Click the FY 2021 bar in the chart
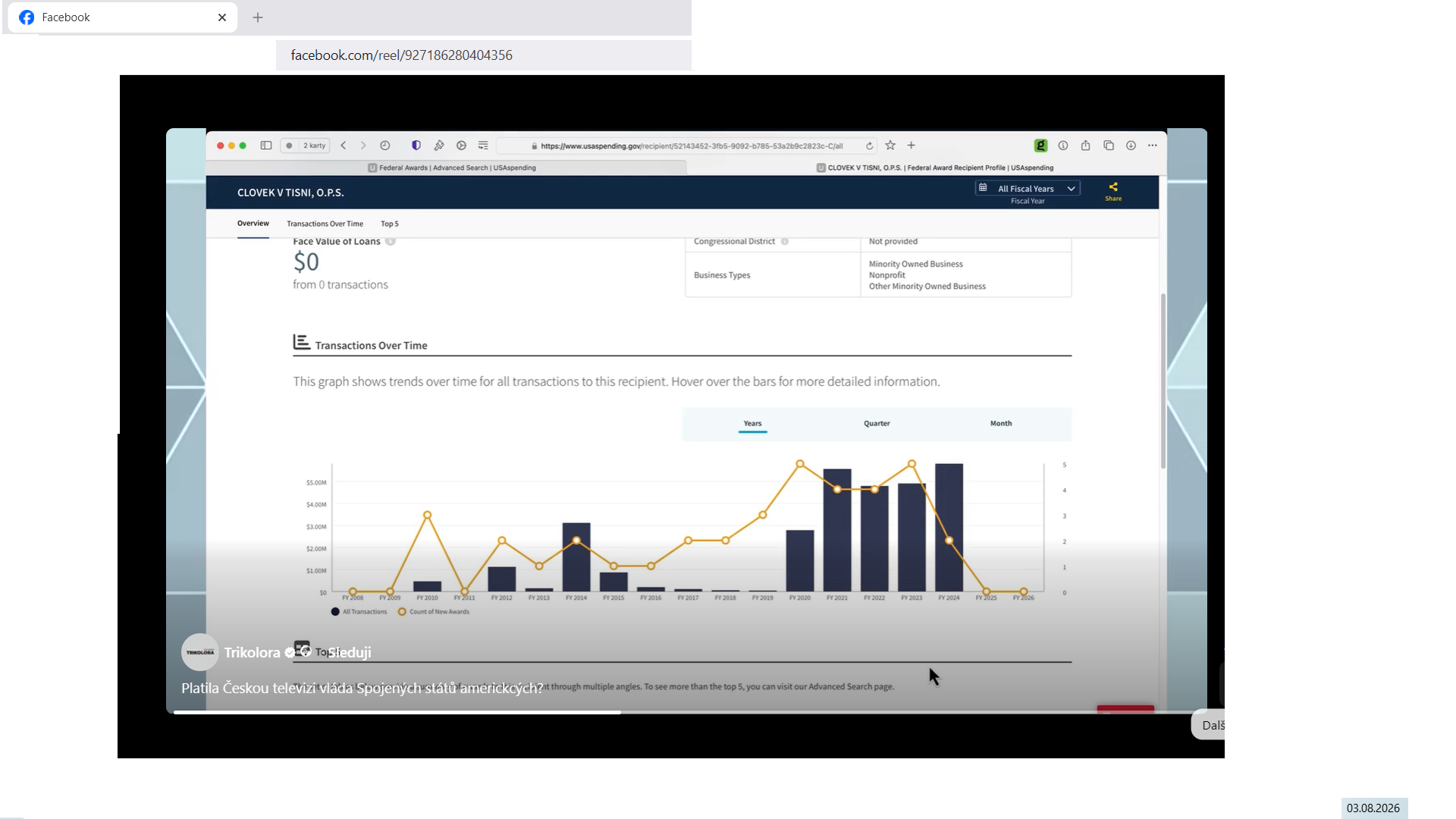The width and height of the screenshot is (1456, 819). tap(837, 530)
